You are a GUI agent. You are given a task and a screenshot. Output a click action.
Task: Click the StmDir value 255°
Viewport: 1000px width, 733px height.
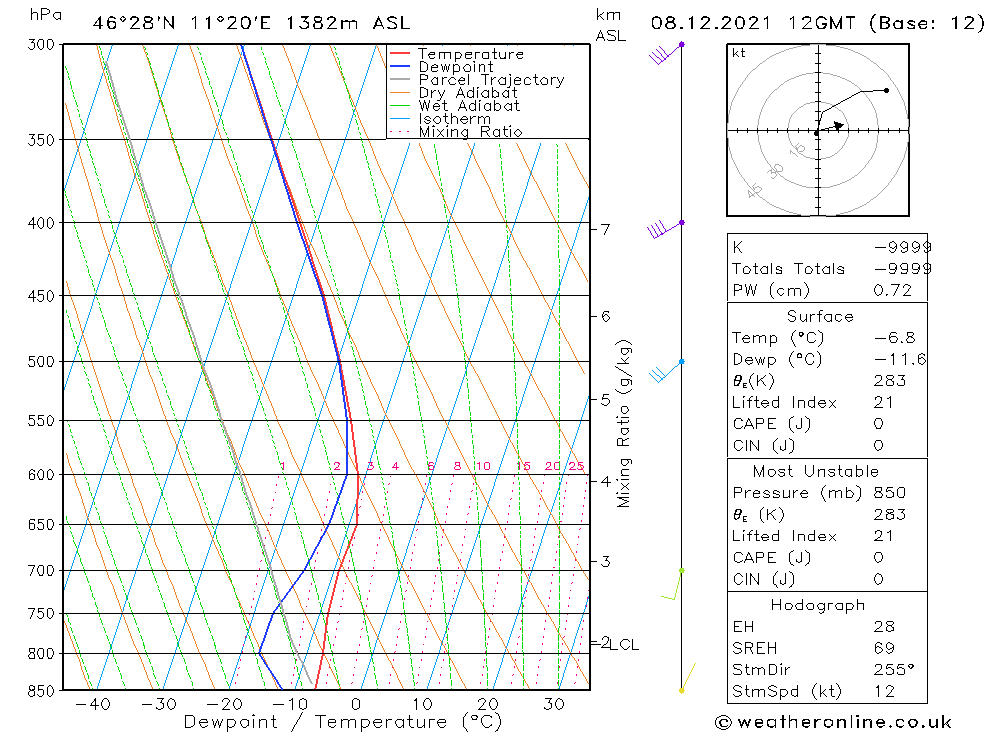(893, 670)
